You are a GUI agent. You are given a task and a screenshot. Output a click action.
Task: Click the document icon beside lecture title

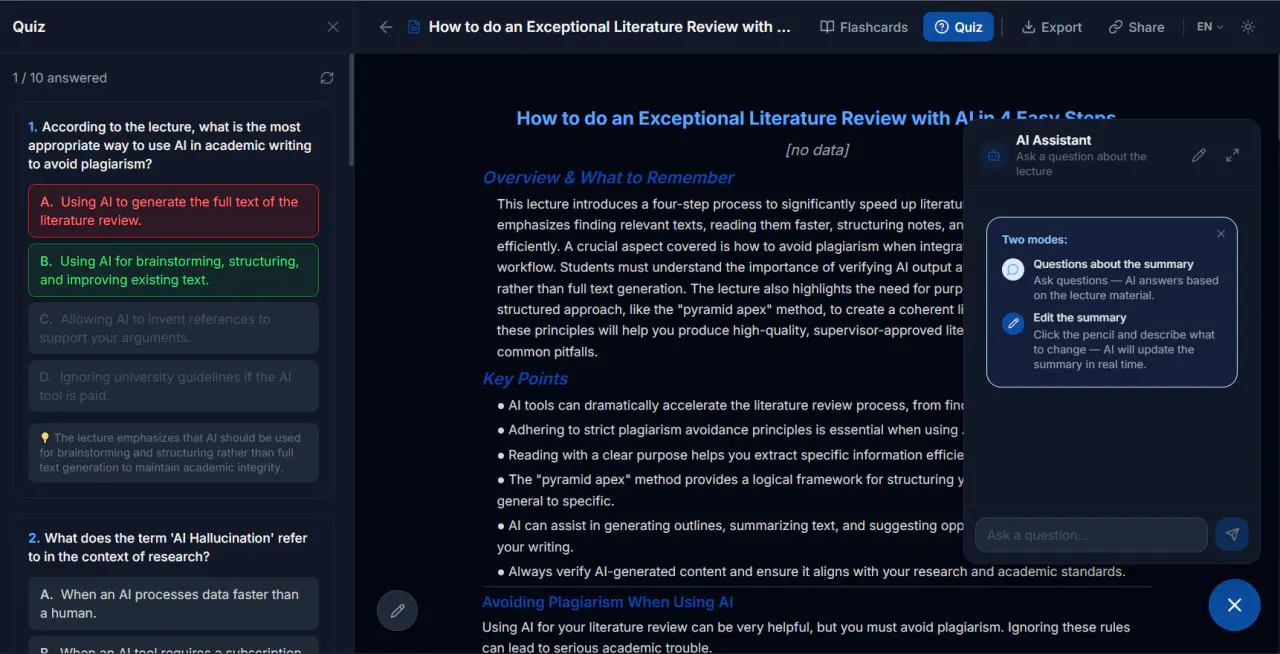(414, 27)
